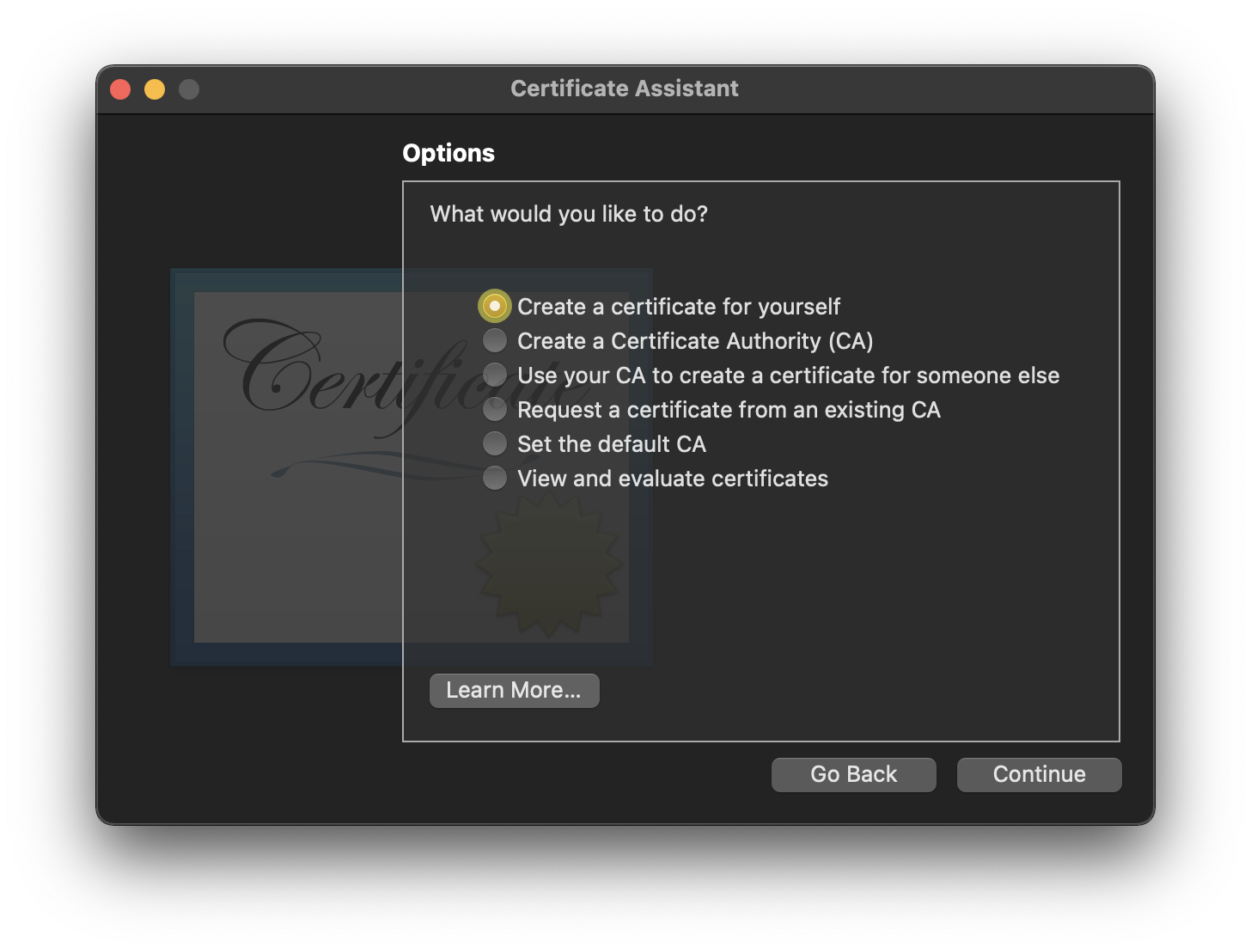
Task: Click the 'Options' heading
Action: (449, 153)
